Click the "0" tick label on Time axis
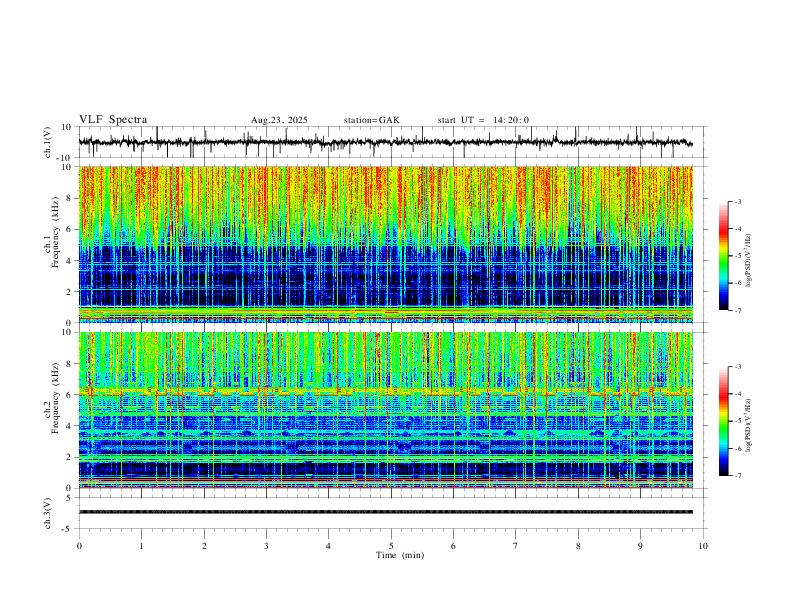 point(79,546)
